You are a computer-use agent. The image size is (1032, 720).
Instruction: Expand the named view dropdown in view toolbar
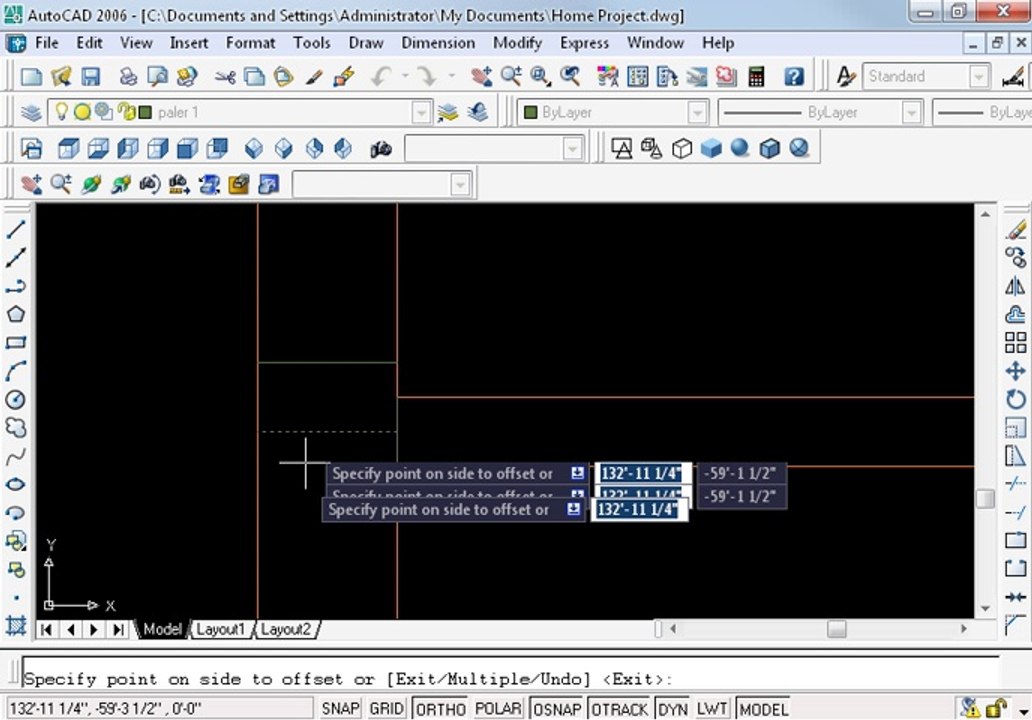pyautogui.click(x=573, y=149)
